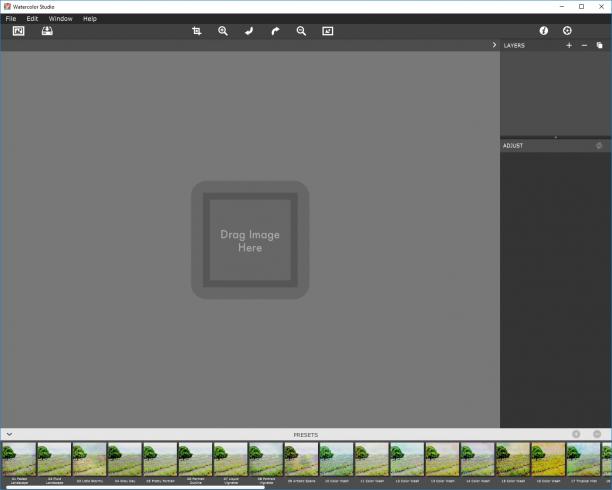Select the preset thumbnail numbered 04
This screenshot has height=490, width=612.
(x=125, y=459)
